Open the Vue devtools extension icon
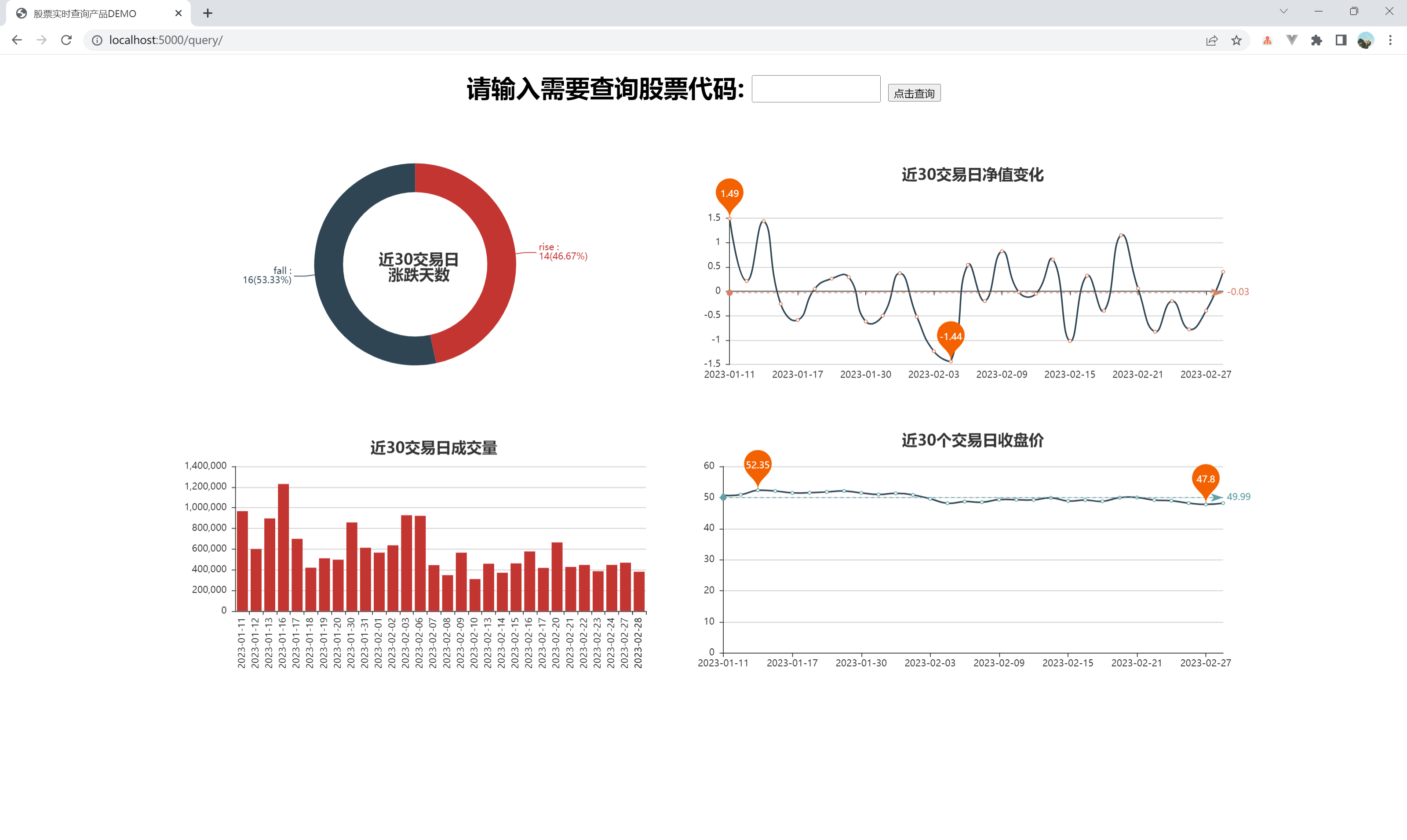This screenshot has height=840, width=1407. [1291, 40]
